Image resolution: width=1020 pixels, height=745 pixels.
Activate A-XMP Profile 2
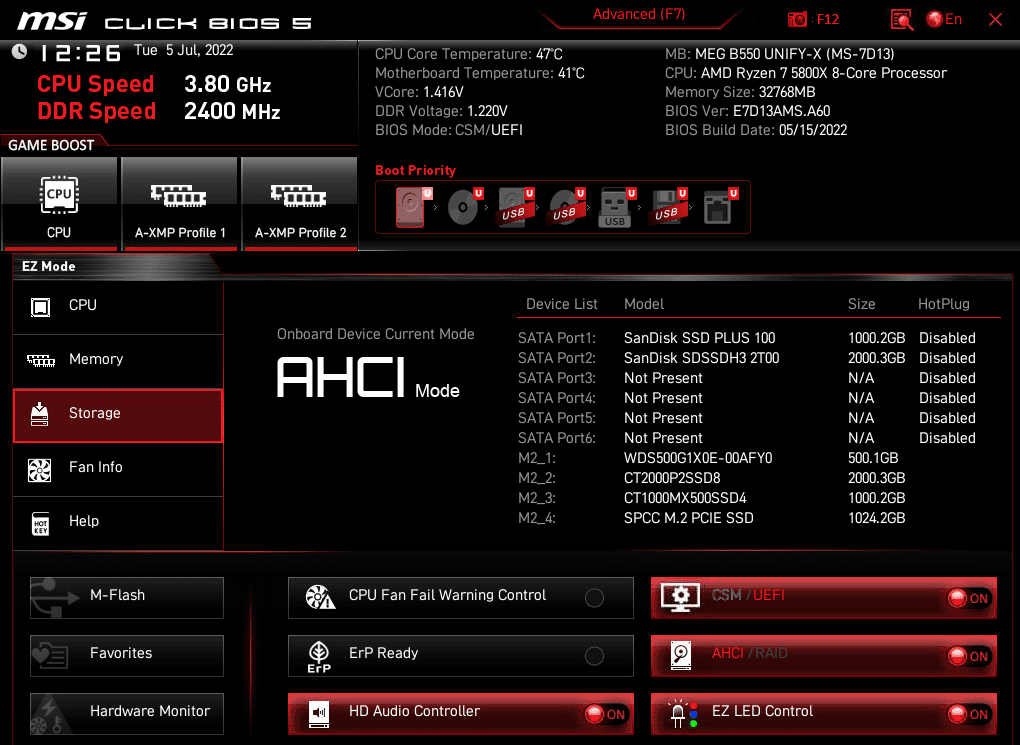299,204
